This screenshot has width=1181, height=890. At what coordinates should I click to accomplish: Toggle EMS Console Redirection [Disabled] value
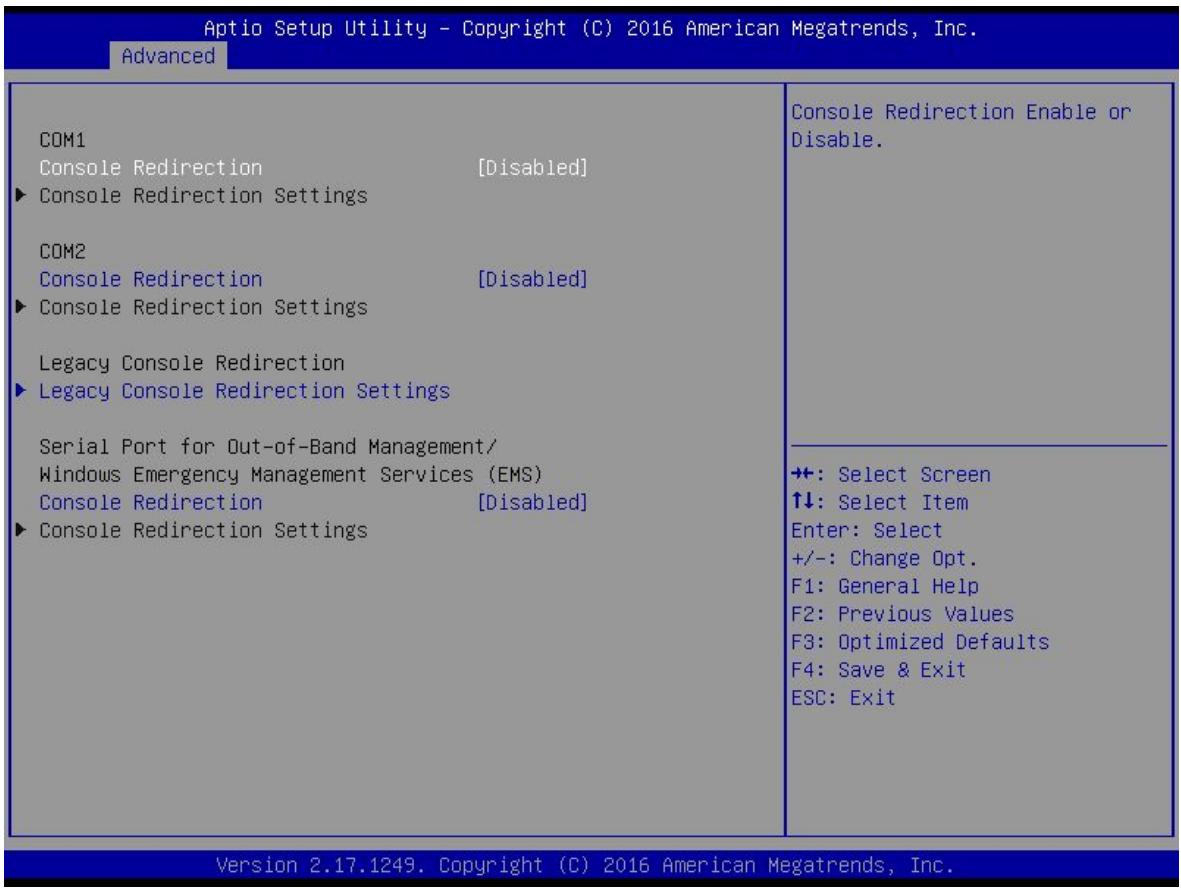[532, 502]
